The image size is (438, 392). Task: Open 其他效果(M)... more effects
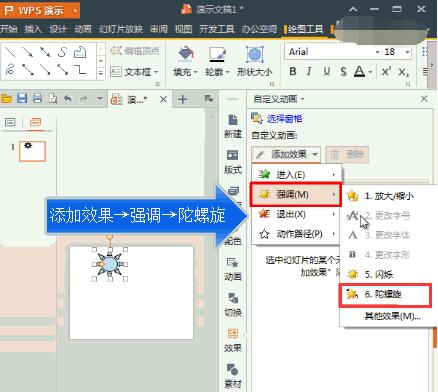click(392, 316)
